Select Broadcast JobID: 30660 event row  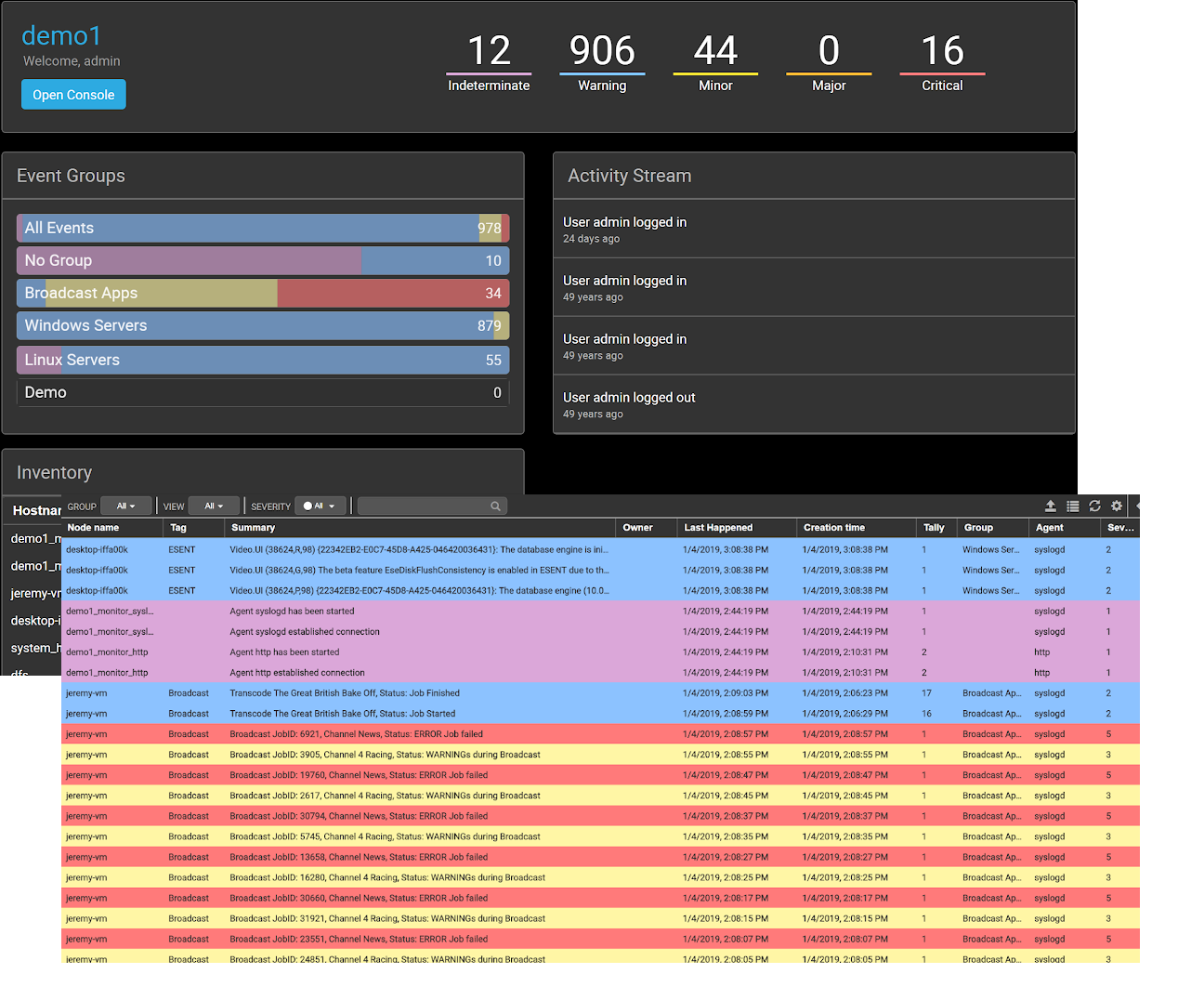[x=600, y=897]
